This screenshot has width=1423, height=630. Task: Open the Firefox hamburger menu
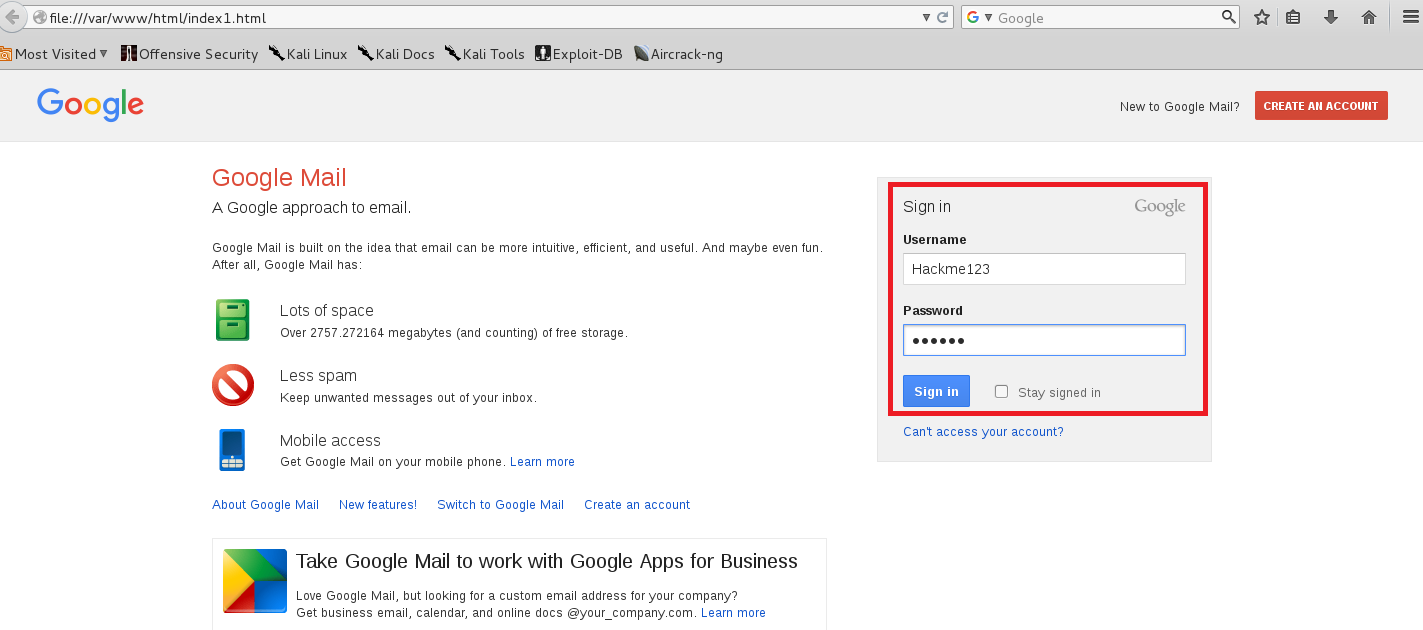(x=1410, y=17)
